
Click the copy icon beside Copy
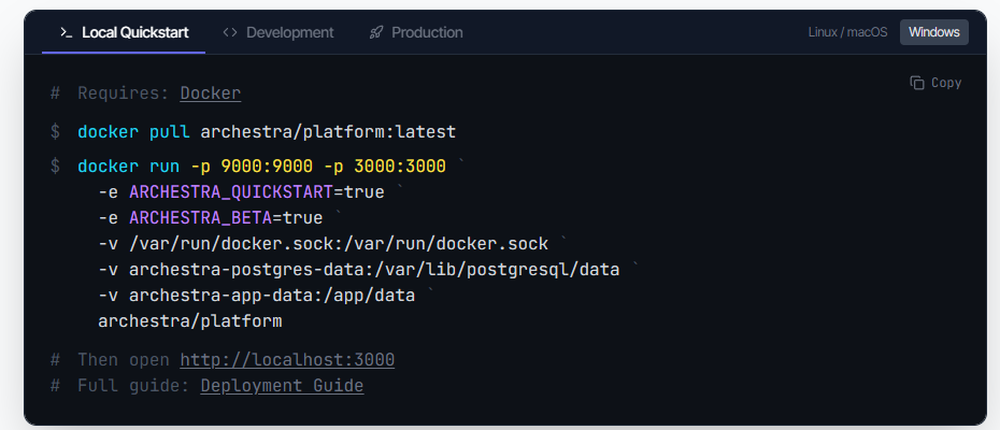click(917, 83)
